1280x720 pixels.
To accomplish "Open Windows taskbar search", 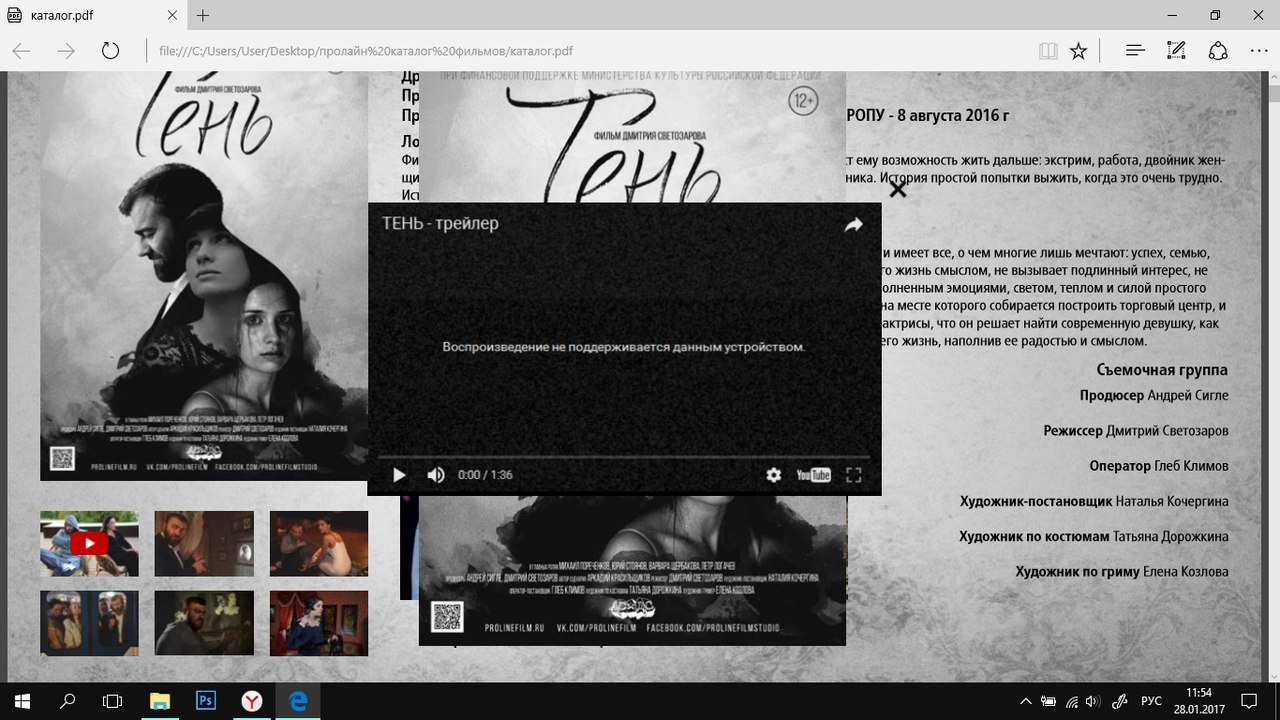I will (68, 701).
